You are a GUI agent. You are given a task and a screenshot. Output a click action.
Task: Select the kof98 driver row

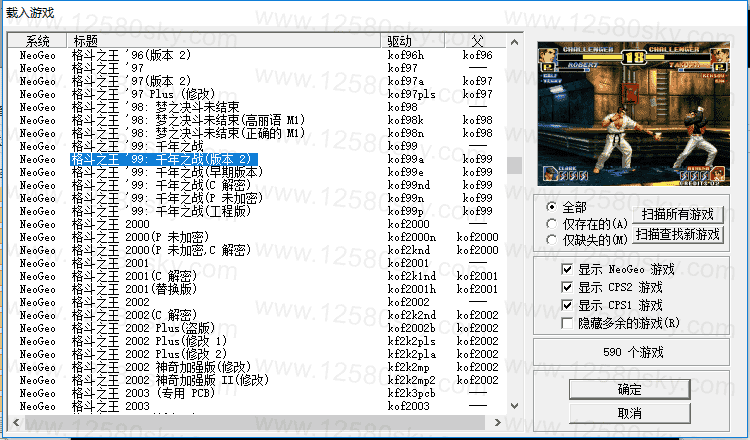point(256,107)
